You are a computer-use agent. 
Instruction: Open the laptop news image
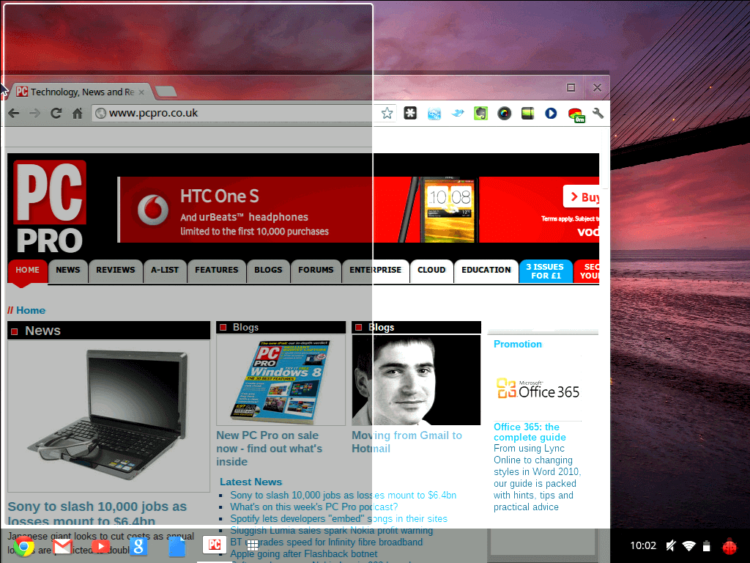pyautogui.click(x=109, y=415)
